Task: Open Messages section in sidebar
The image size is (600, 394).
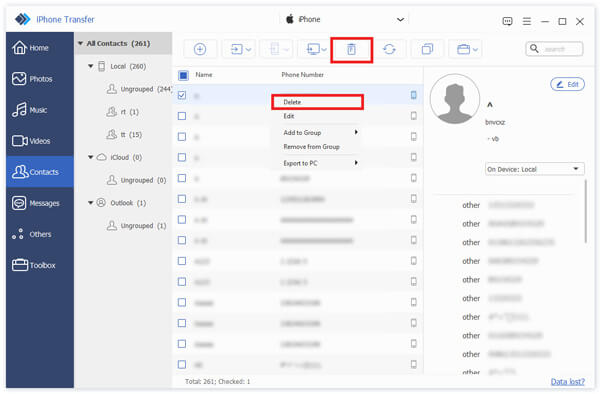Action: (x=39, y=203)
